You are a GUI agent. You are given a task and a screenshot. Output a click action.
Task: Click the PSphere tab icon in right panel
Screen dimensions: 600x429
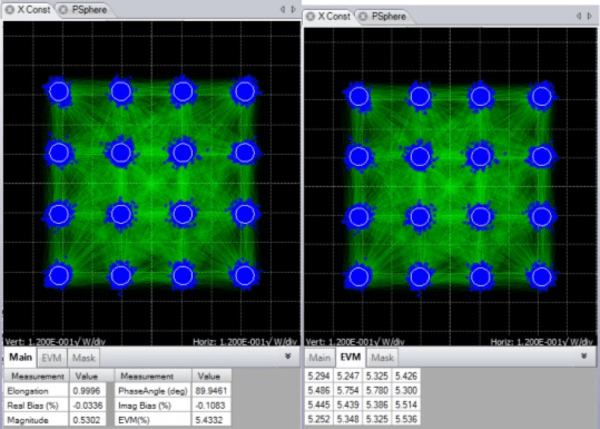coord(364,16)
